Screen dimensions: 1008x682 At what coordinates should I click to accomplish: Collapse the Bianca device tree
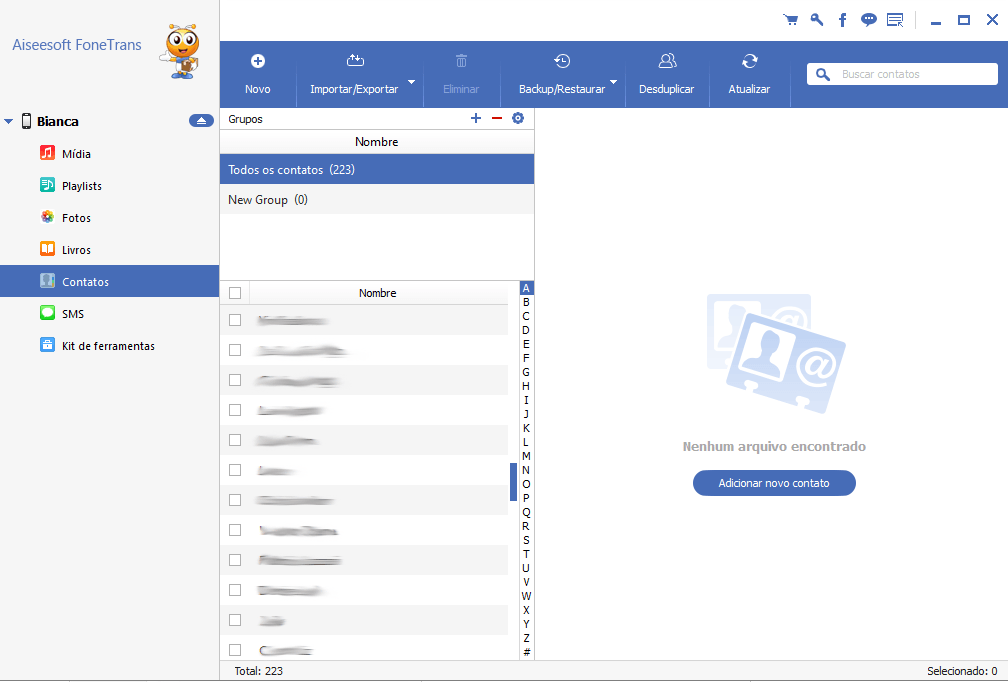(9, 122)
